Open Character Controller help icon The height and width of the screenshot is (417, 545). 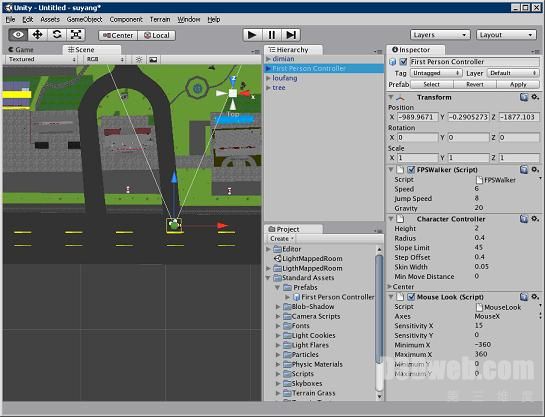click(x=524, y=219)
